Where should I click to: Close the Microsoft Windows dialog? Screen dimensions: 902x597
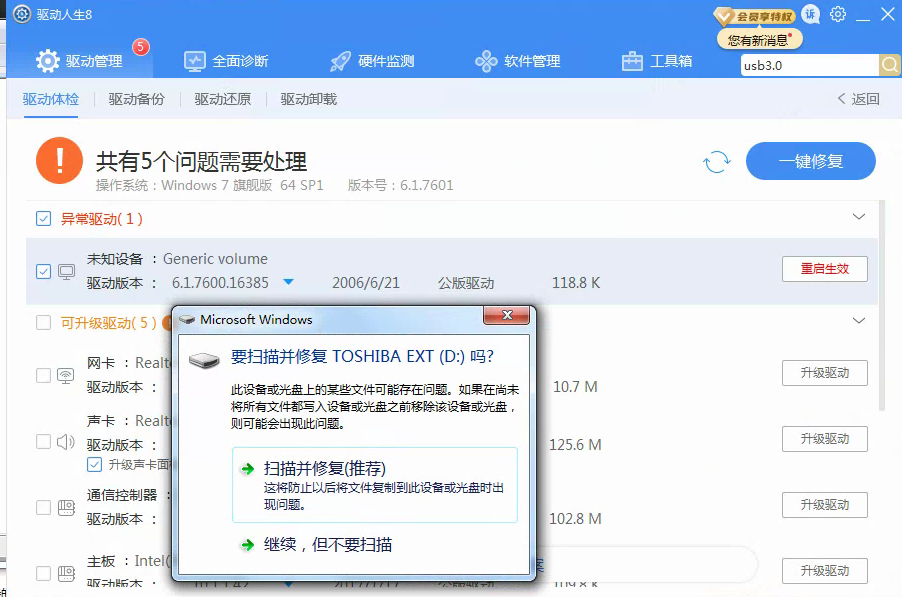tap(506, 315)
